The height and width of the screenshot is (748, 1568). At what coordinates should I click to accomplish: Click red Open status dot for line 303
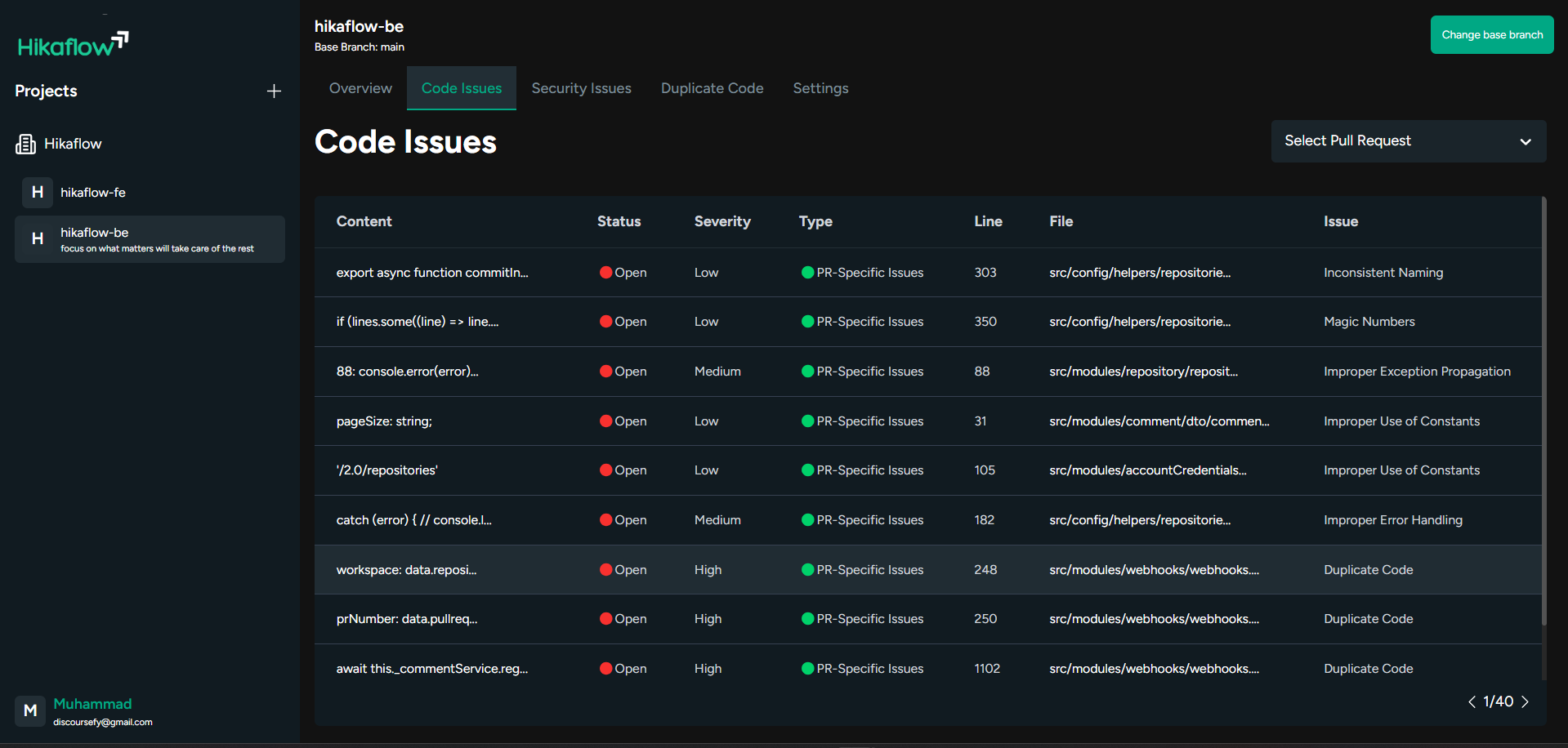[605, 273]
